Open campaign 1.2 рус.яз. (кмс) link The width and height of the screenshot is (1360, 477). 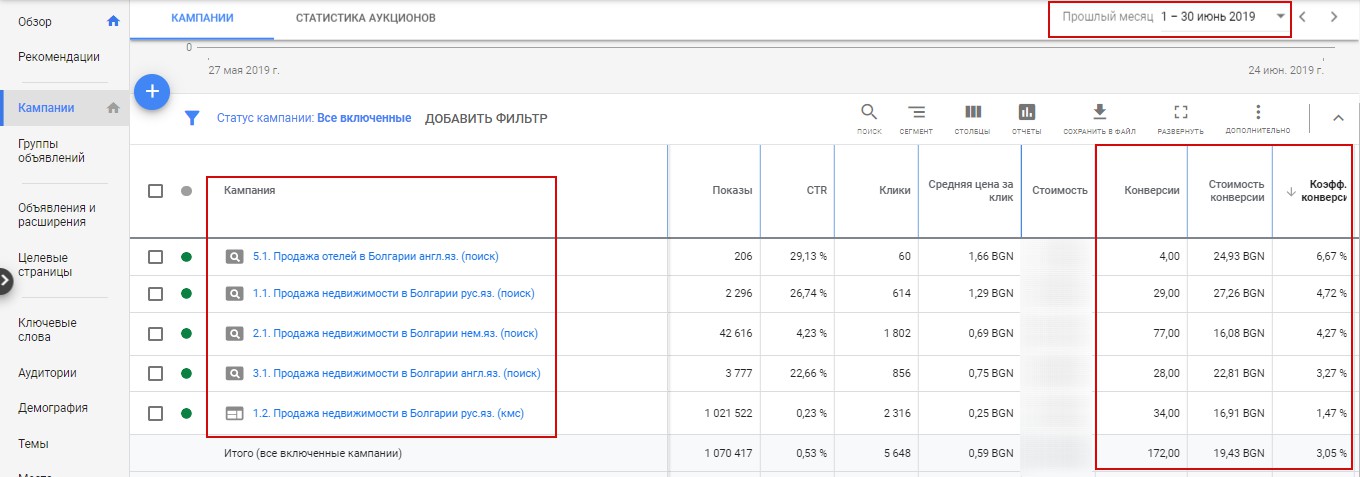click(389, 413)
